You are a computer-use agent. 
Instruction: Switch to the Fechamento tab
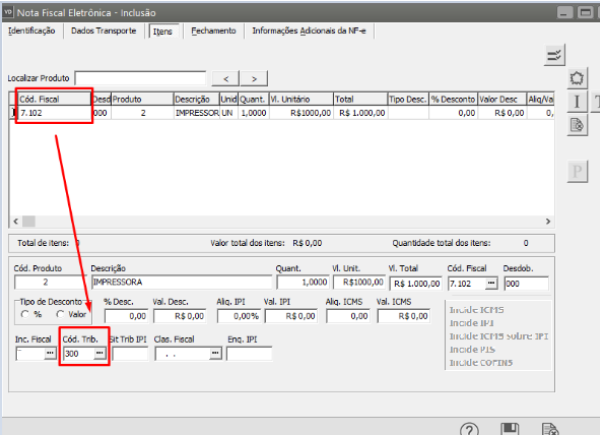point(213,31)
